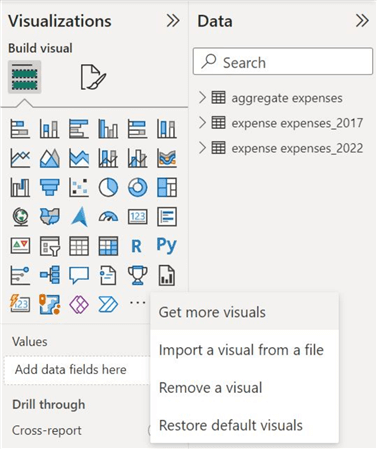This screenshot has height=449, width=377.
Task: Insert a Line chart visual
Action: [20, 158]
